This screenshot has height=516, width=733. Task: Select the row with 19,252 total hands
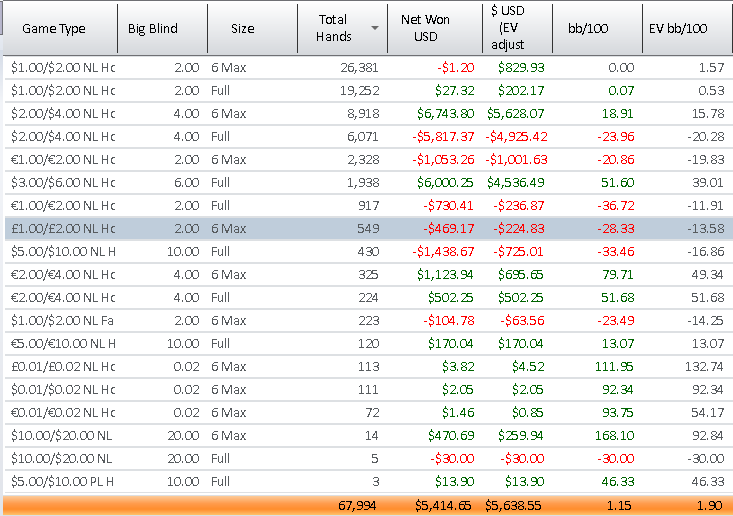click(368, 91)
